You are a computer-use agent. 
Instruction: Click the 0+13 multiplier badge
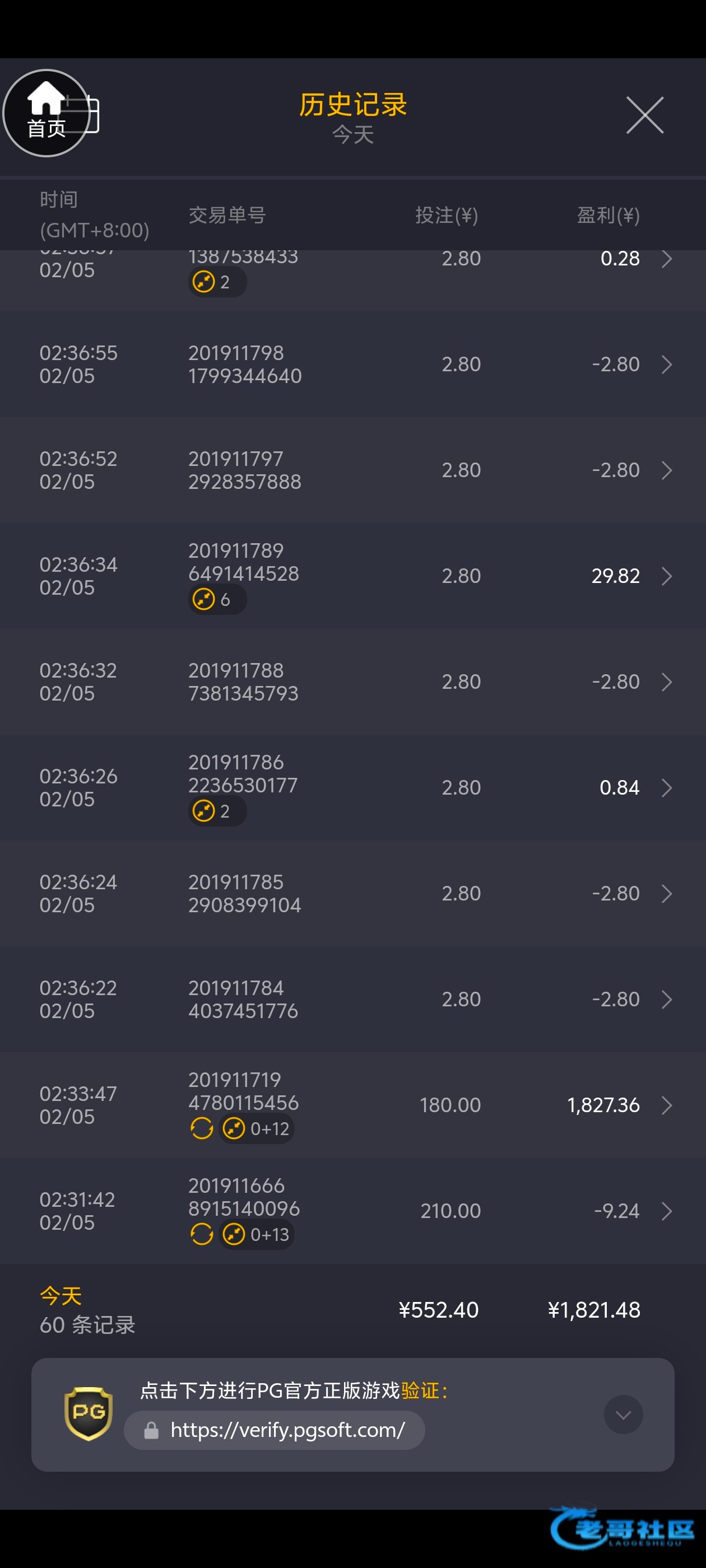(x=257, y=1234)
